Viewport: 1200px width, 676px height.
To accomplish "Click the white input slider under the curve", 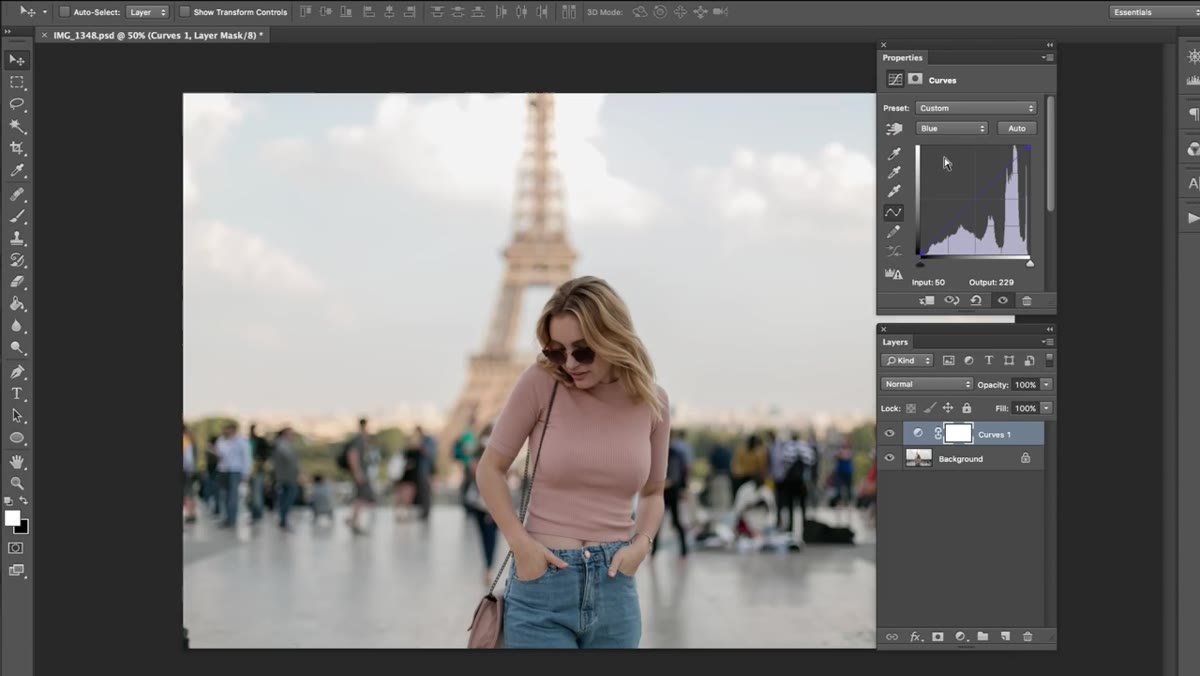I will coord(1030,263).
